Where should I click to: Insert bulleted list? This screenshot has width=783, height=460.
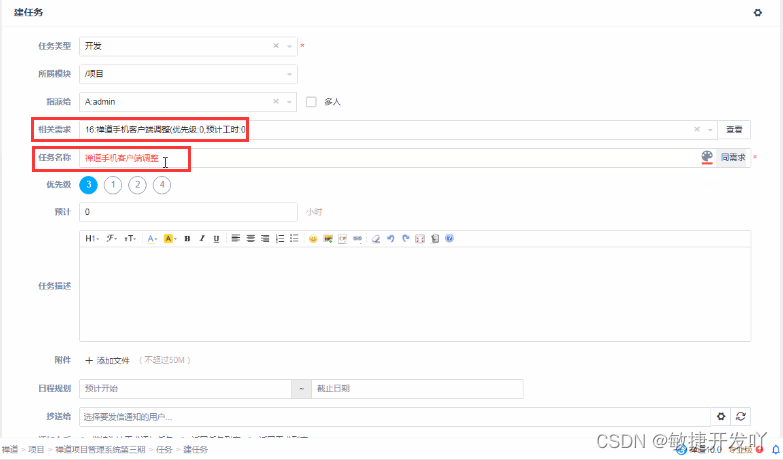tap(295, 239)
